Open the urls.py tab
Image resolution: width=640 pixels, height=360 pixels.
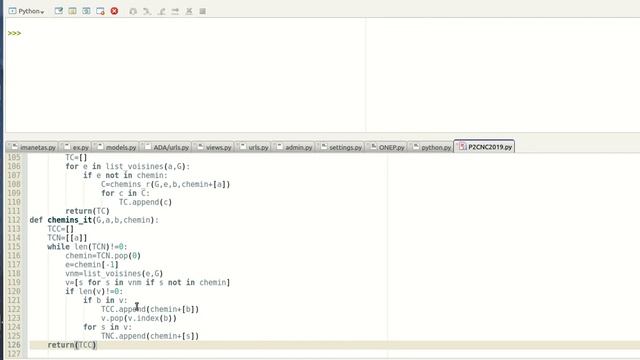point(253,147)
